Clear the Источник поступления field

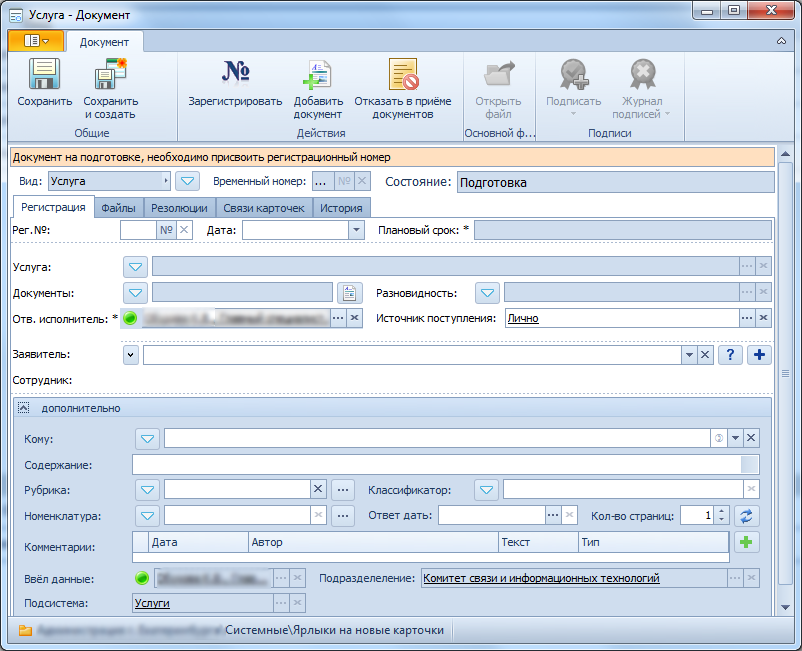(x=763, y=318)
